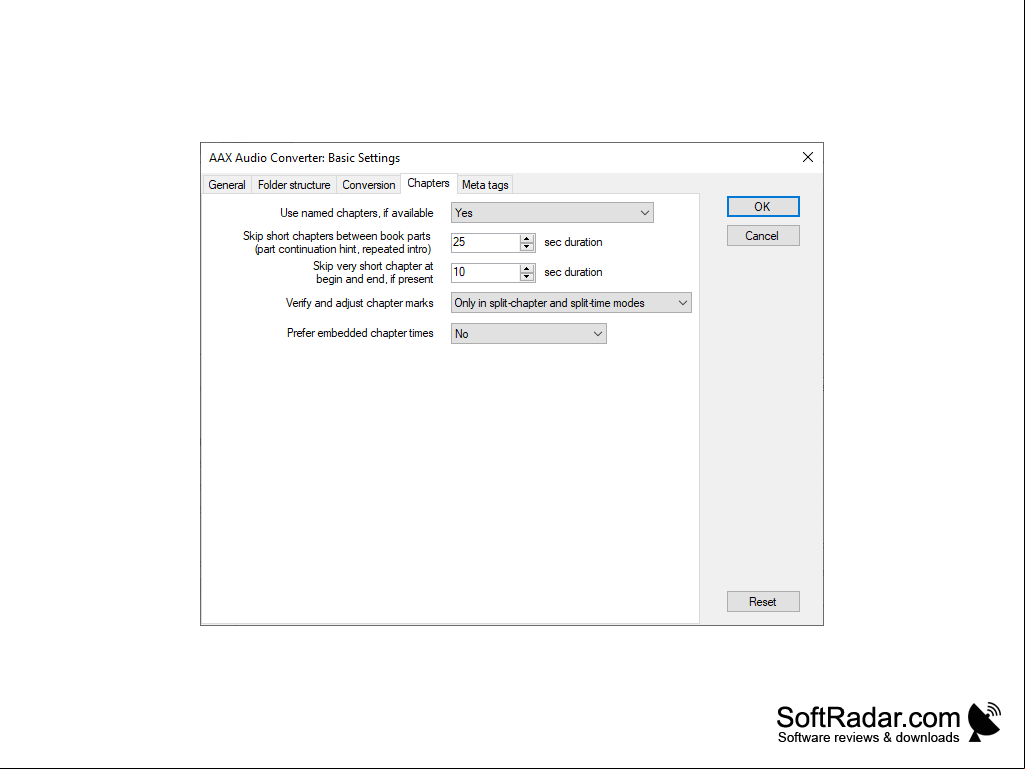Open the Verify and adjust chapter marks dropdown
Screen dimensions: 1025x769
[x=571, y=303]
